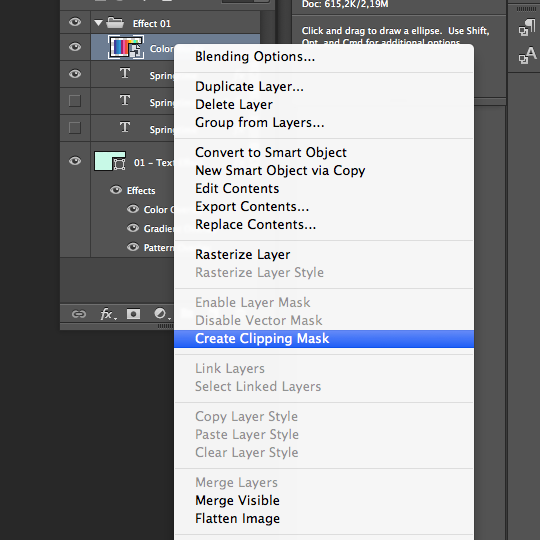Click the Effect 01 folder icon
The image size is (540, 540).
pos(115,23)
